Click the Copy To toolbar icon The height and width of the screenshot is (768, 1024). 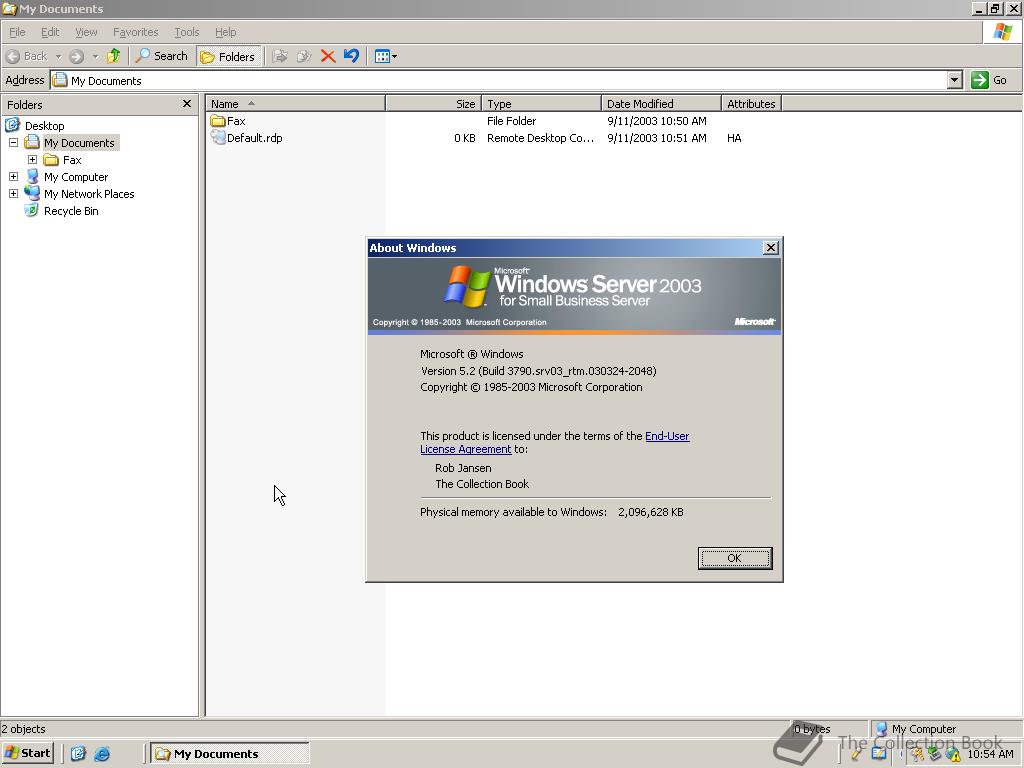pos(304,56)
